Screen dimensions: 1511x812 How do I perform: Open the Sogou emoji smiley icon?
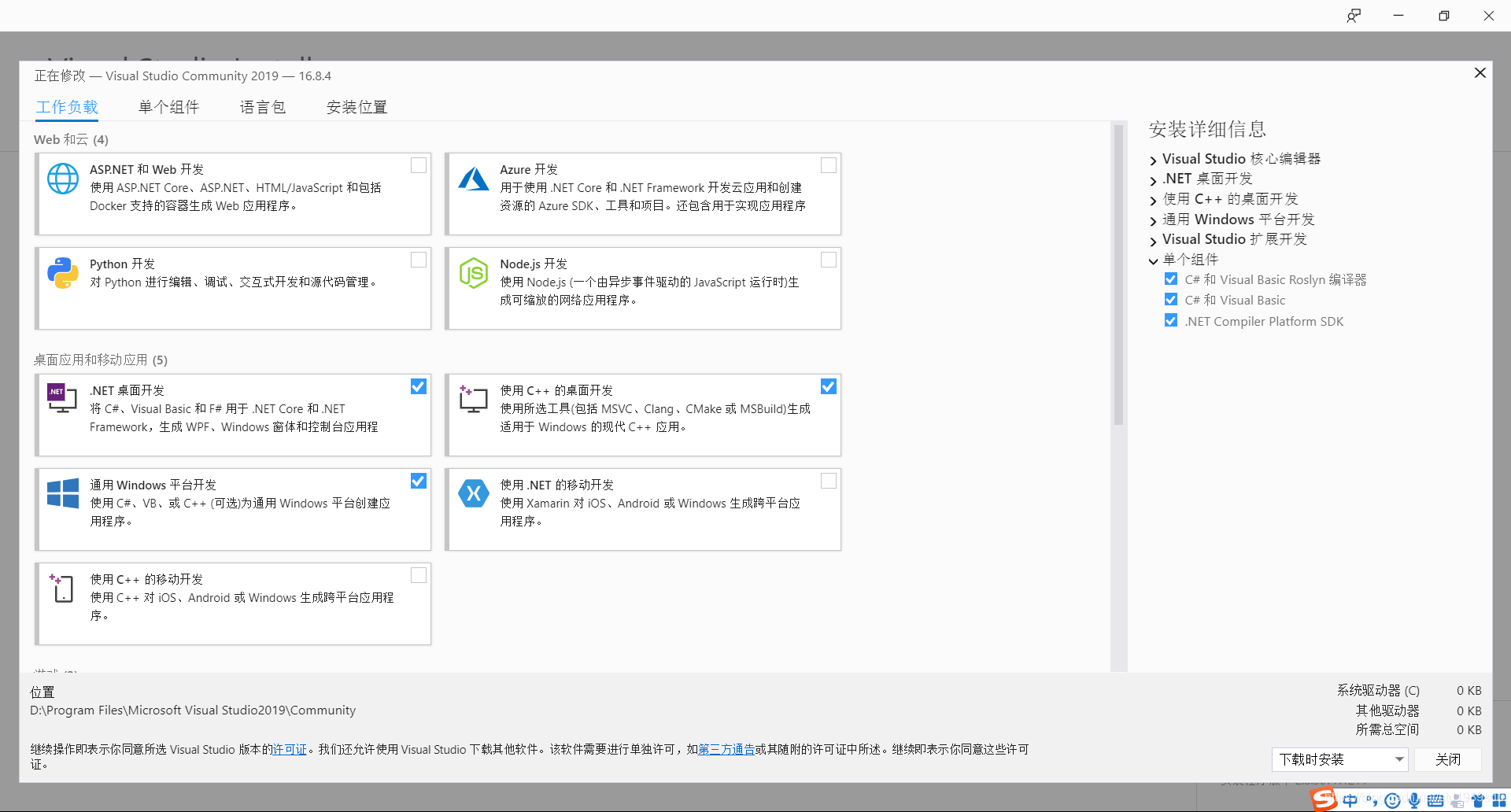point(1392,801)
